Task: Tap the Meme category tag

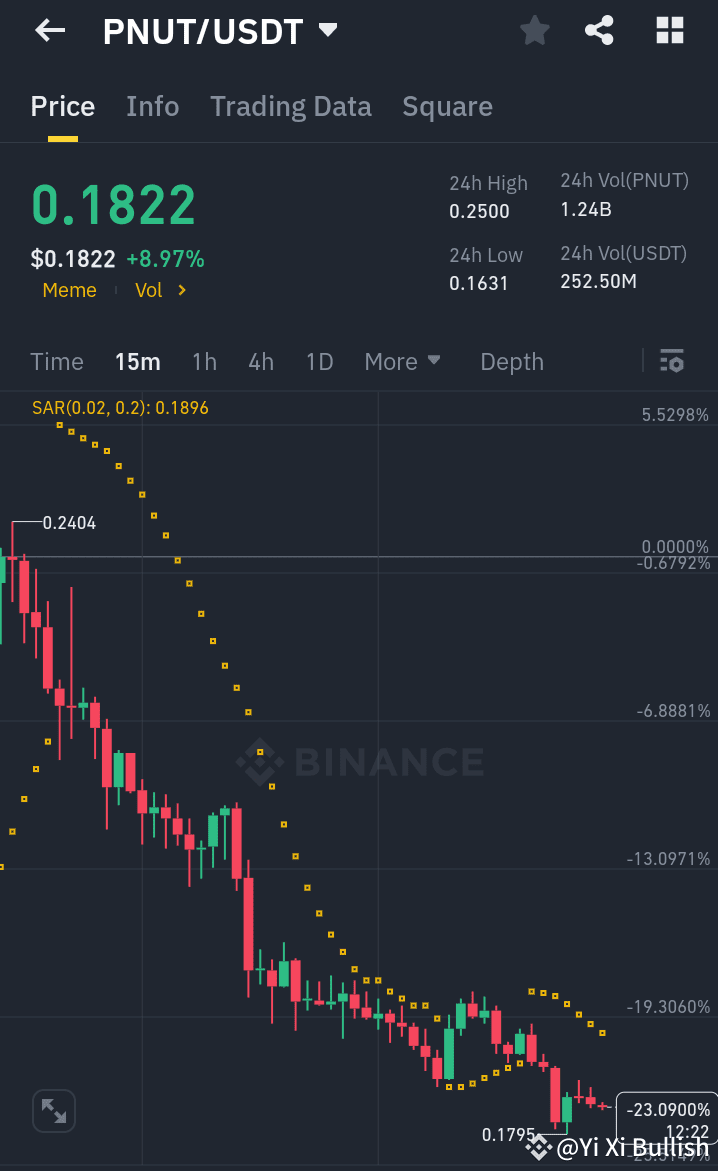Action: pos(69,290)
